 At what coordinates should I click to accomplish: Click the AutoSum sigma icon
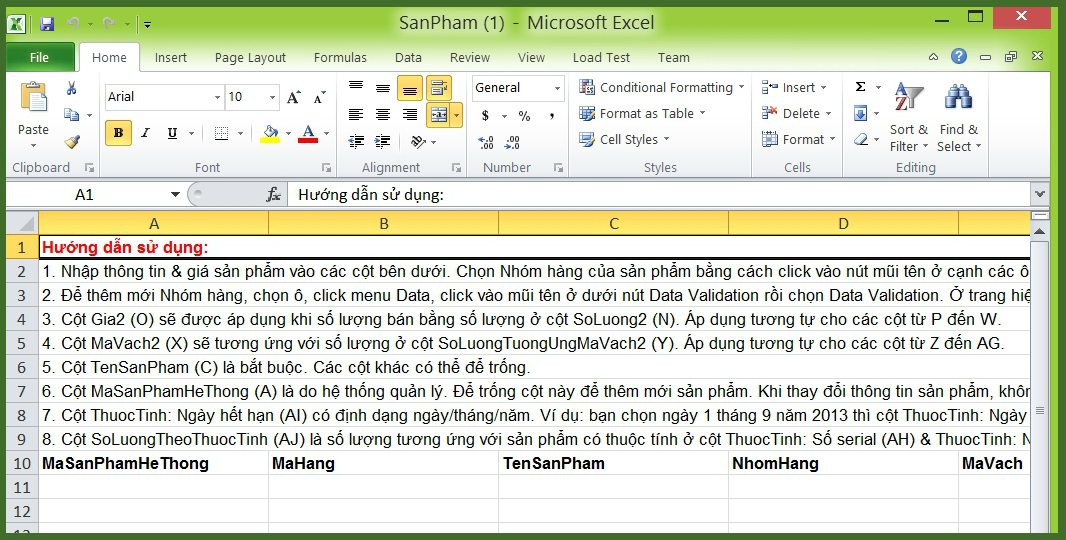click(860, 87)
